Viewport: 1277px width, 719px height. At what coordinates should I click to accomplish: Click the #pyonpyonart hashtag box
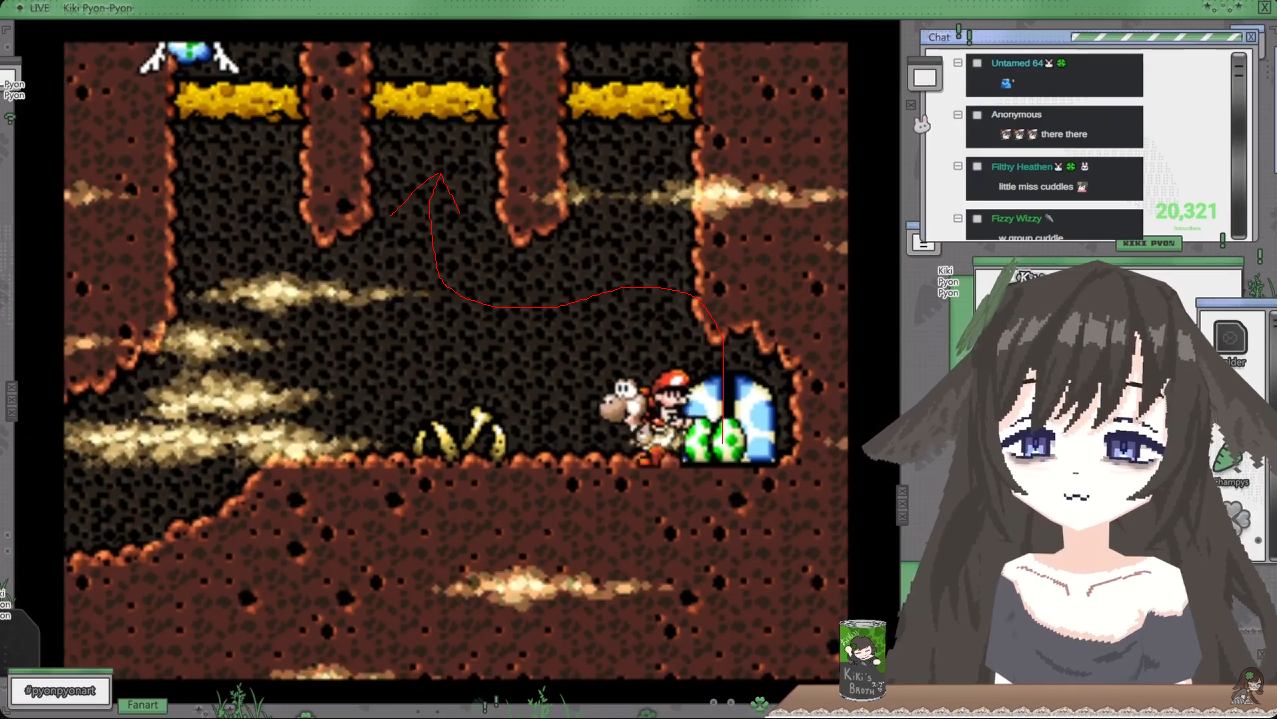coord(60,691)
